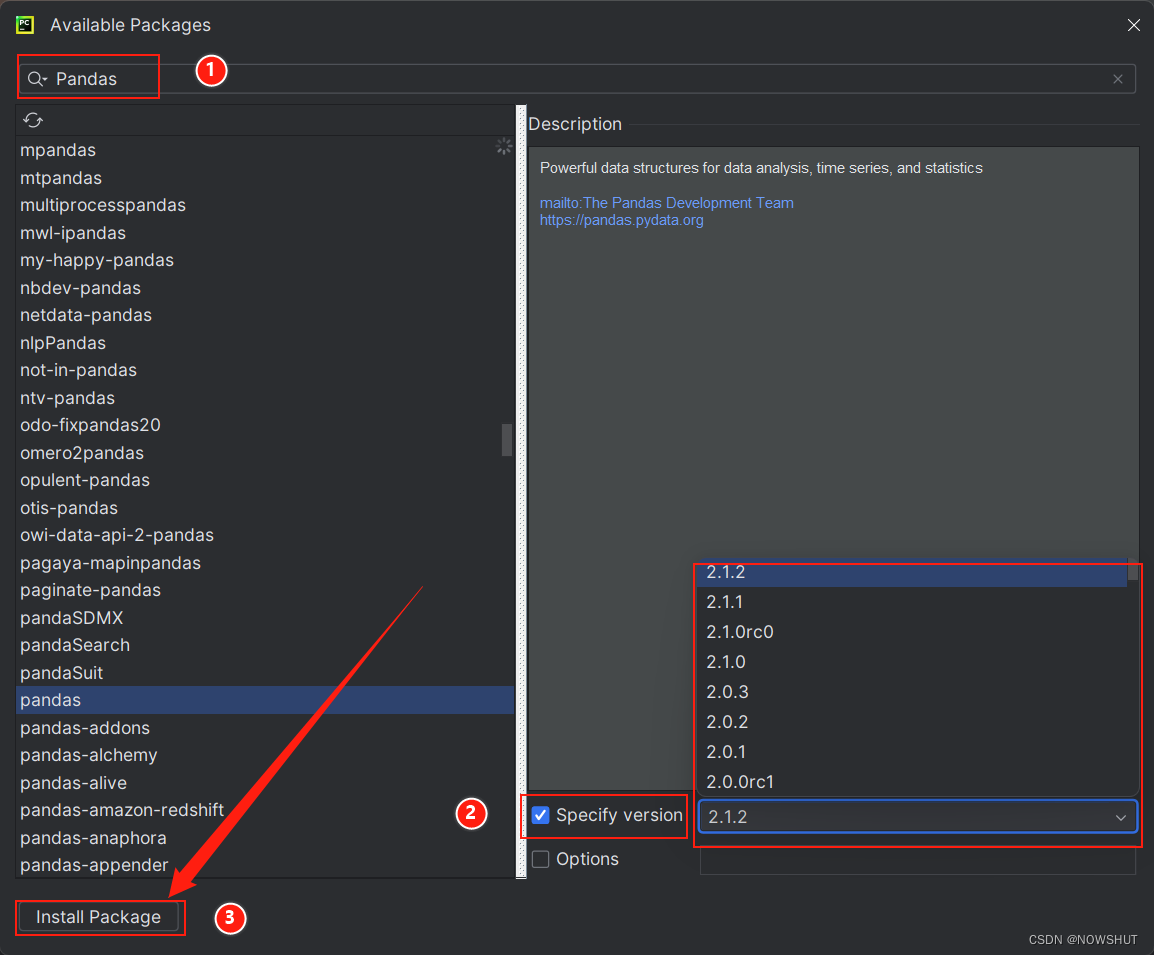Open the https://pandas.pydata.org link

click(x=621, y=220)
